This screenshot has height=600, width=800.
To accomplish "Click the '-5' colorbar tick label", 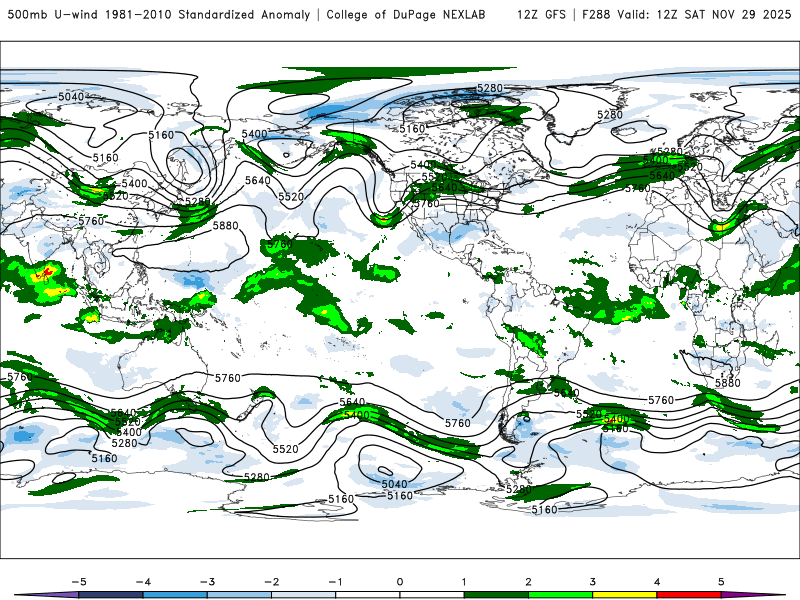I will click(79, 582).
